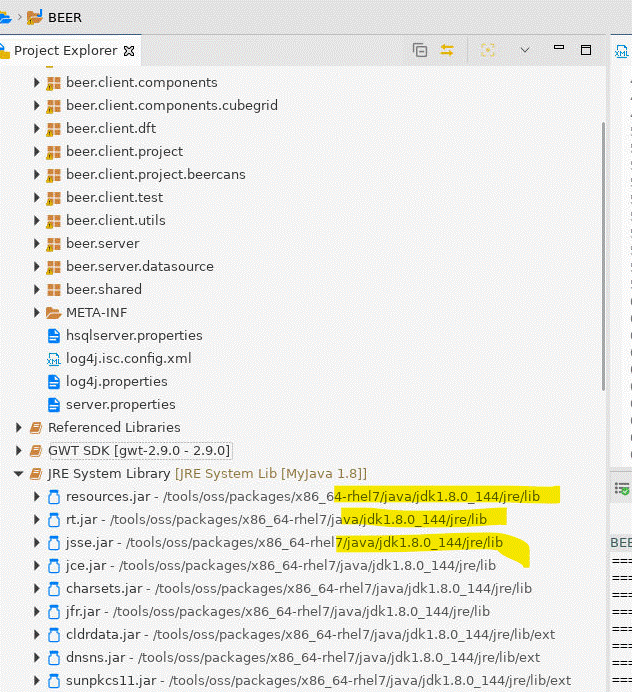Select the charsets.jar library row
Image resolution: width=632 pixels, height=692 pixels.
[299, 588]
